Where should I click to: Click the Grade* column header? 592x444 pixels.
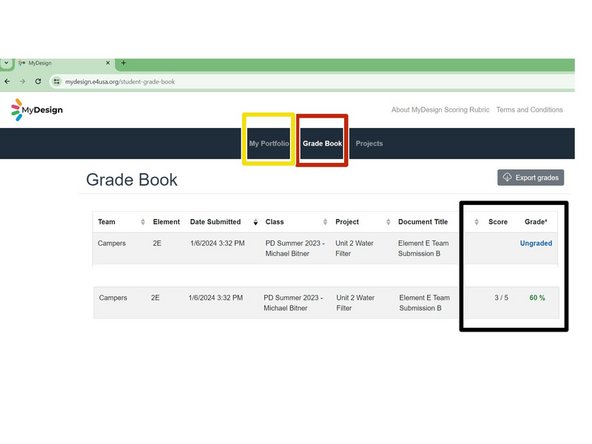(x=536, y=222)
